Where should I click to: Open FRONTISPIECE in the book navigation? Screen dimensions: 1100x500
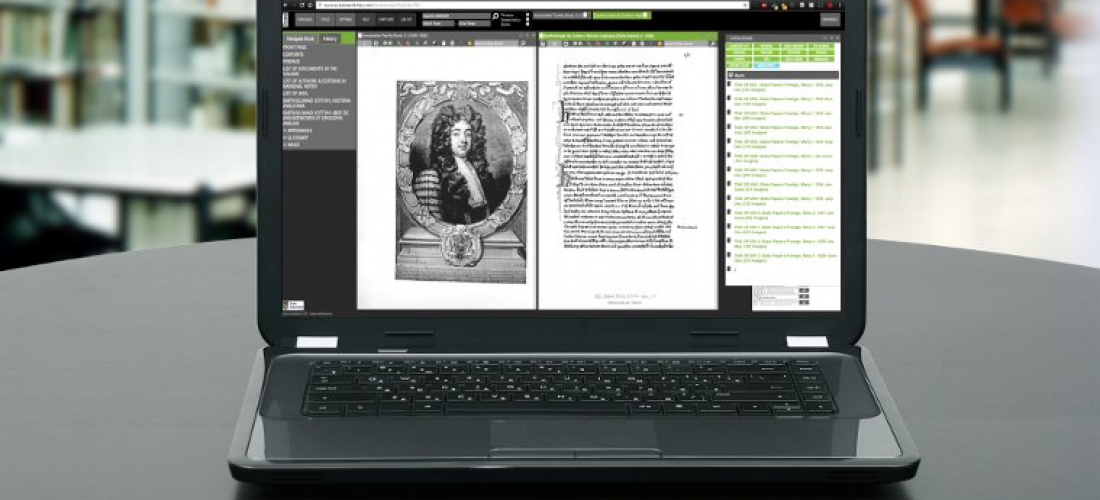click(295, 47)
